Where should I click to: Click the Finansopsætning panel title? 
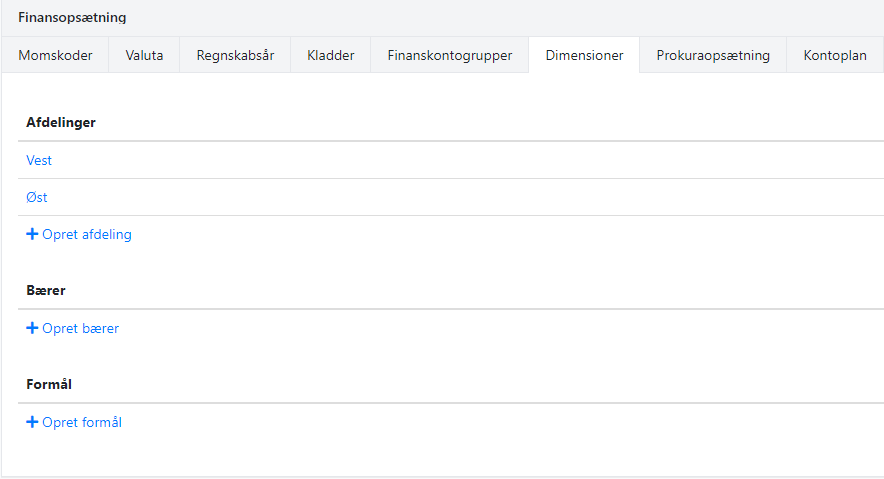72,18
